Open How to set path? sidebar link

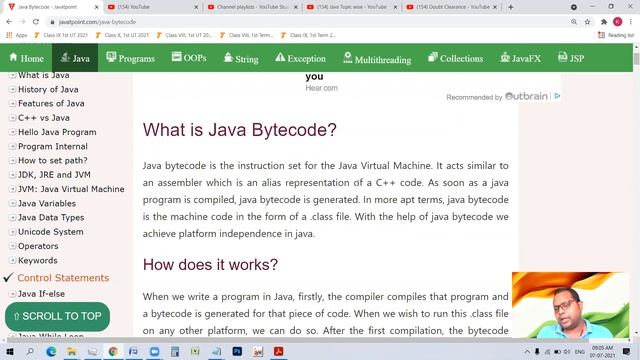click(x=53, y=161)
